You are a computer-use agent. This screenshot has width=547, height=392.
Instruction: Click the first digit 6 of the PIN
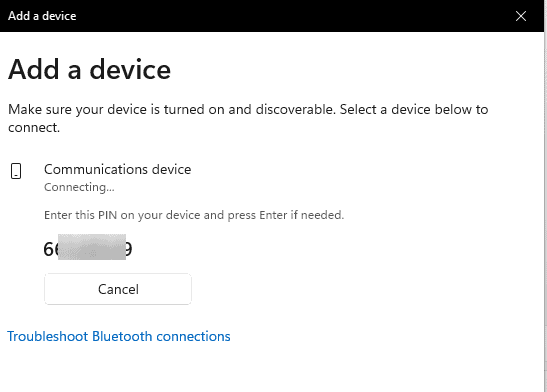click(x=48, y=249)
